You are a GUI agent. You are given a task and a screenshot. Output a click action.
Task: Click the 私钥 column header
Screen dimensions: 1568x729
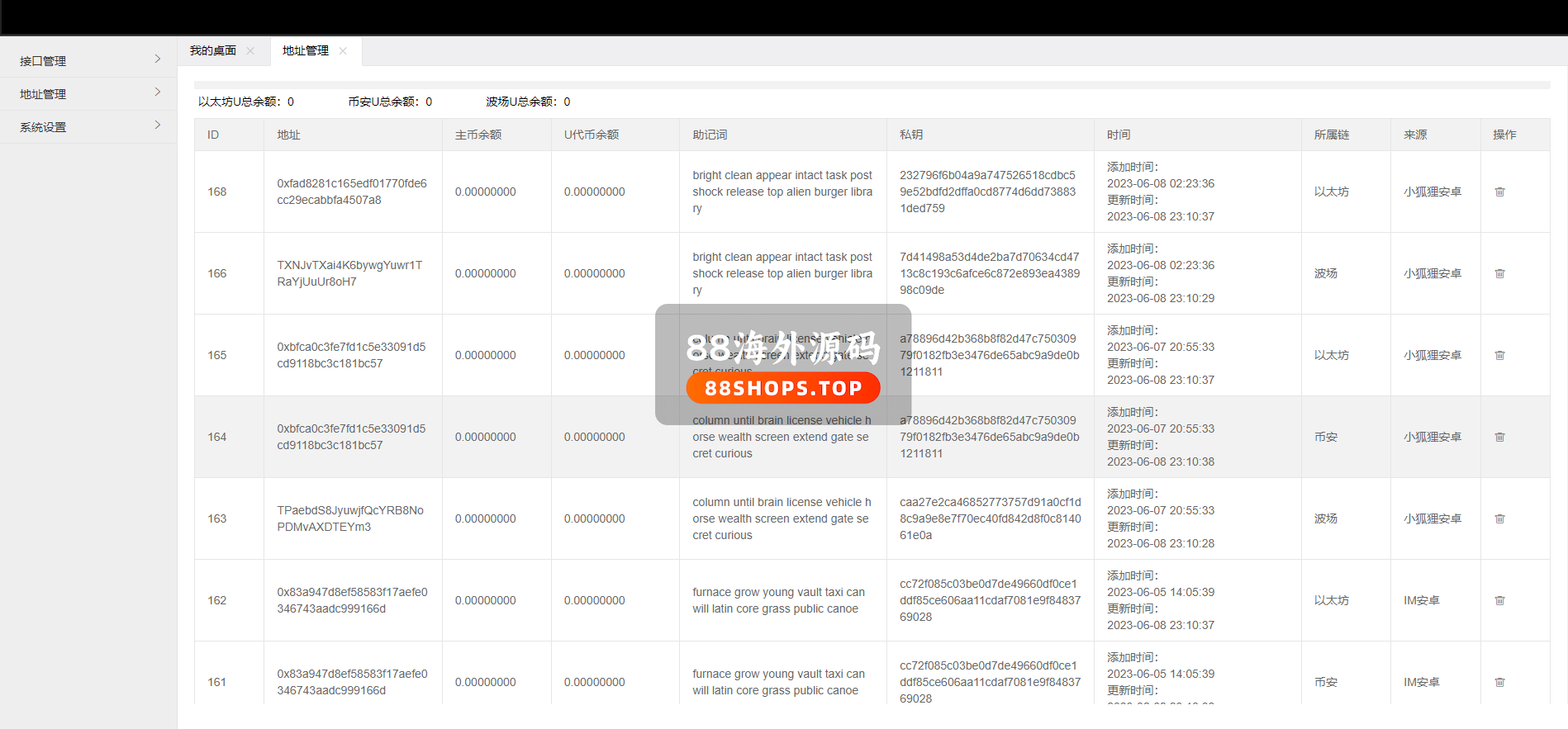[x=911, y=135]
